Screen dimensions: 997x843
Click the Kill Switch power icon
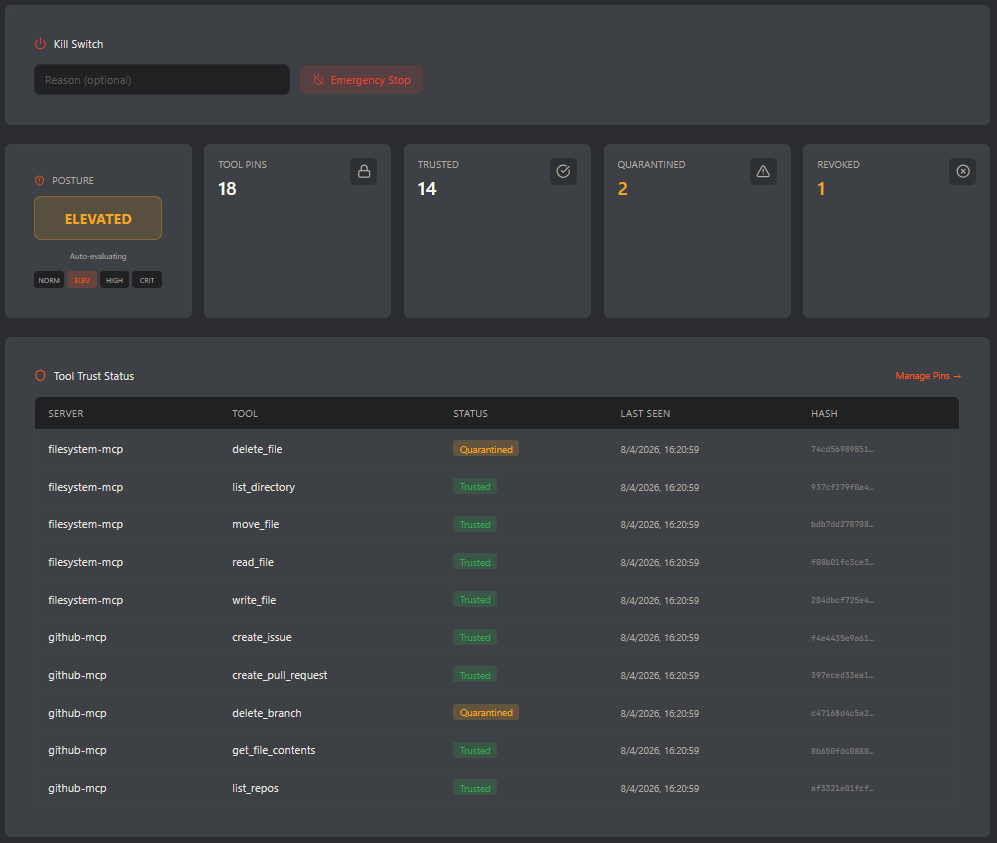[x=39, y=44]
